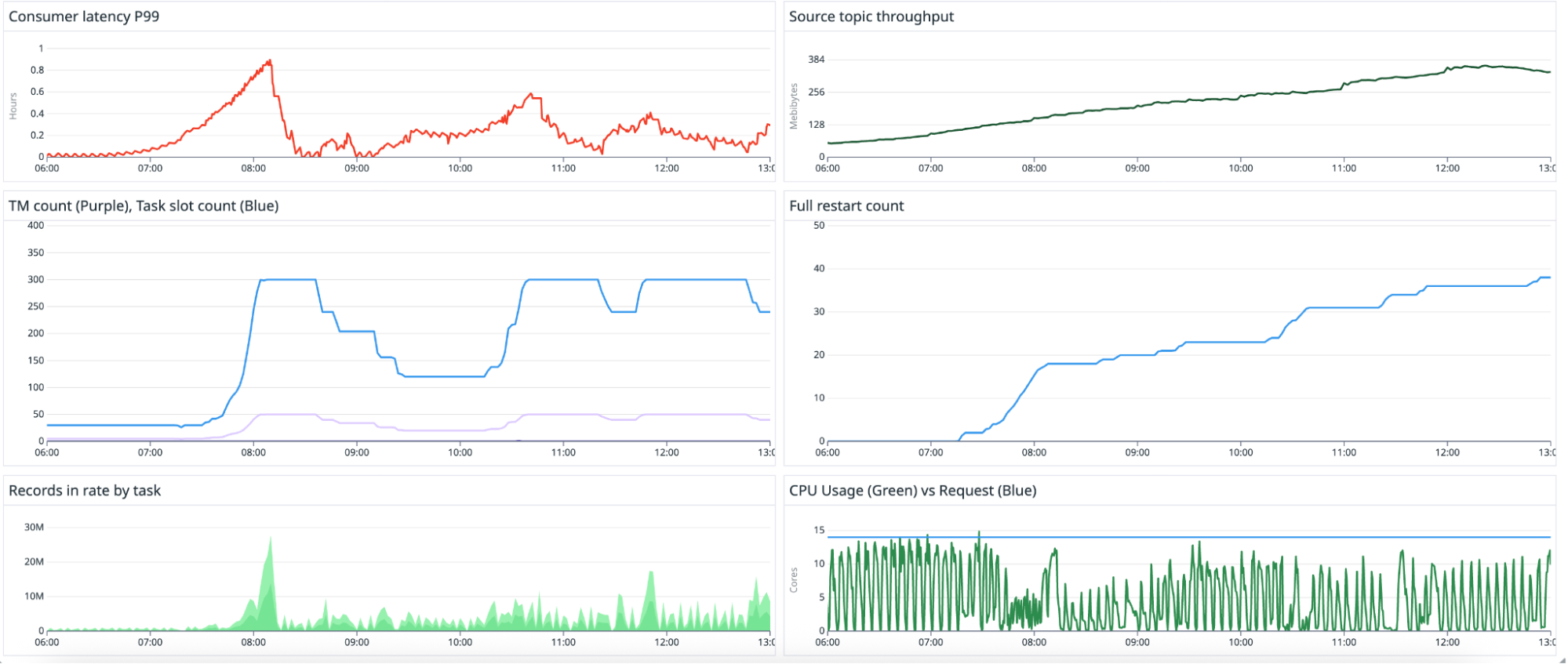Select the 30M label on Records in rate axis
This screenshot has height=664, width=1568.
[x=34, y=527]
